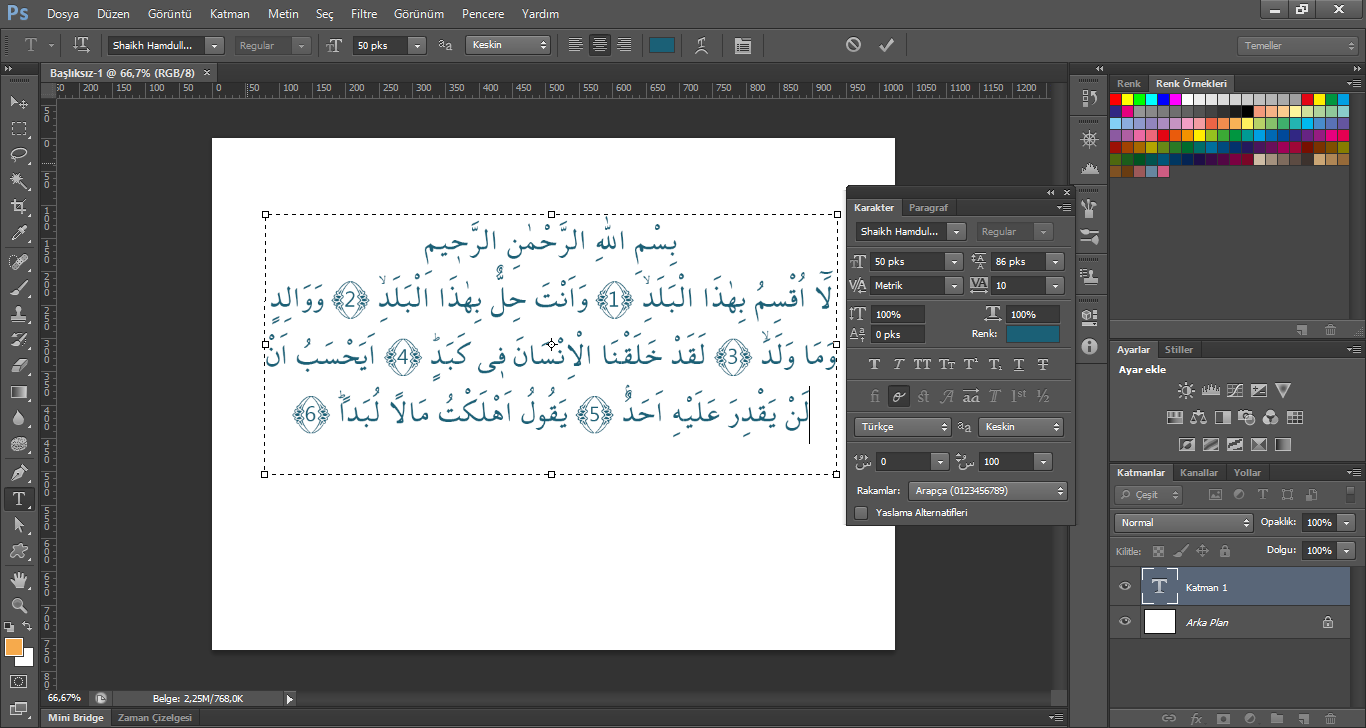This screenshot has width=1366, height=728.
Task: Open the Info panel icon in dock
Action: pos(1090,345)
